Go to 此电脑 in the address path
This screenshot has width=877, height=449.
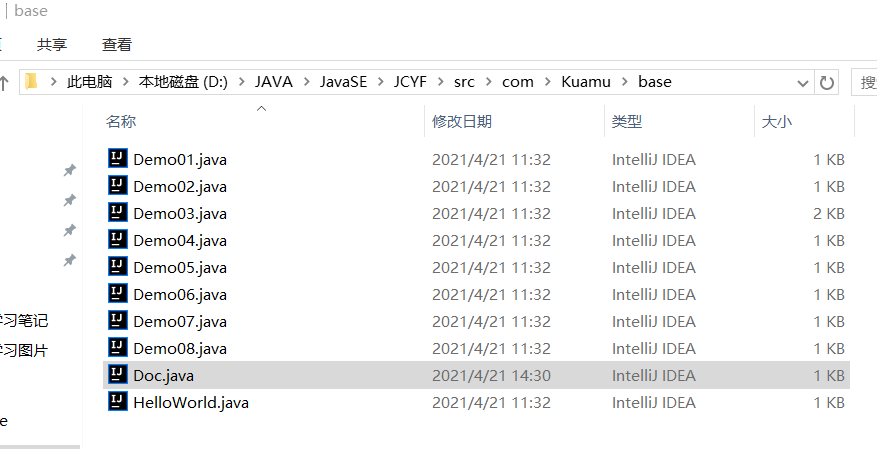[x=89, y=82]
